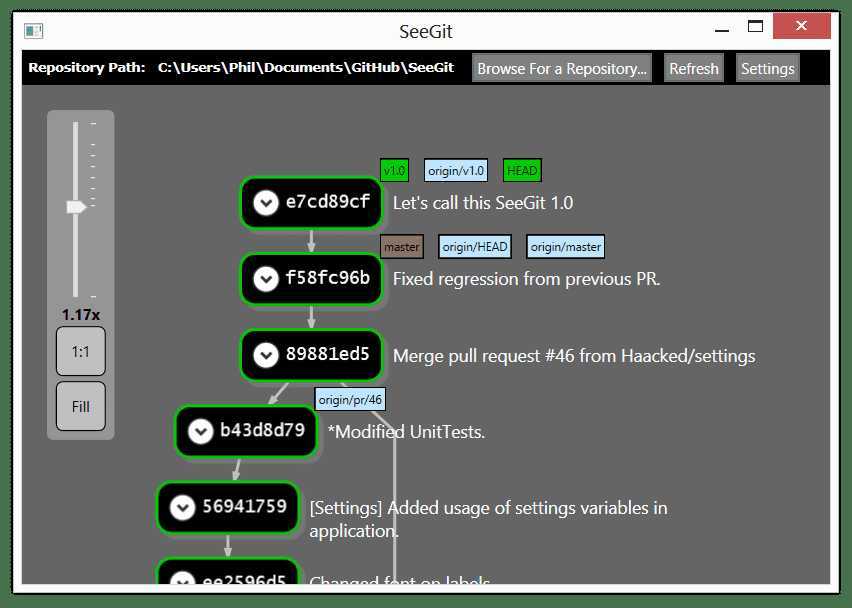Expand commit 89881ed5 details chevron
The image size is (852, 608).
[266, 355]
